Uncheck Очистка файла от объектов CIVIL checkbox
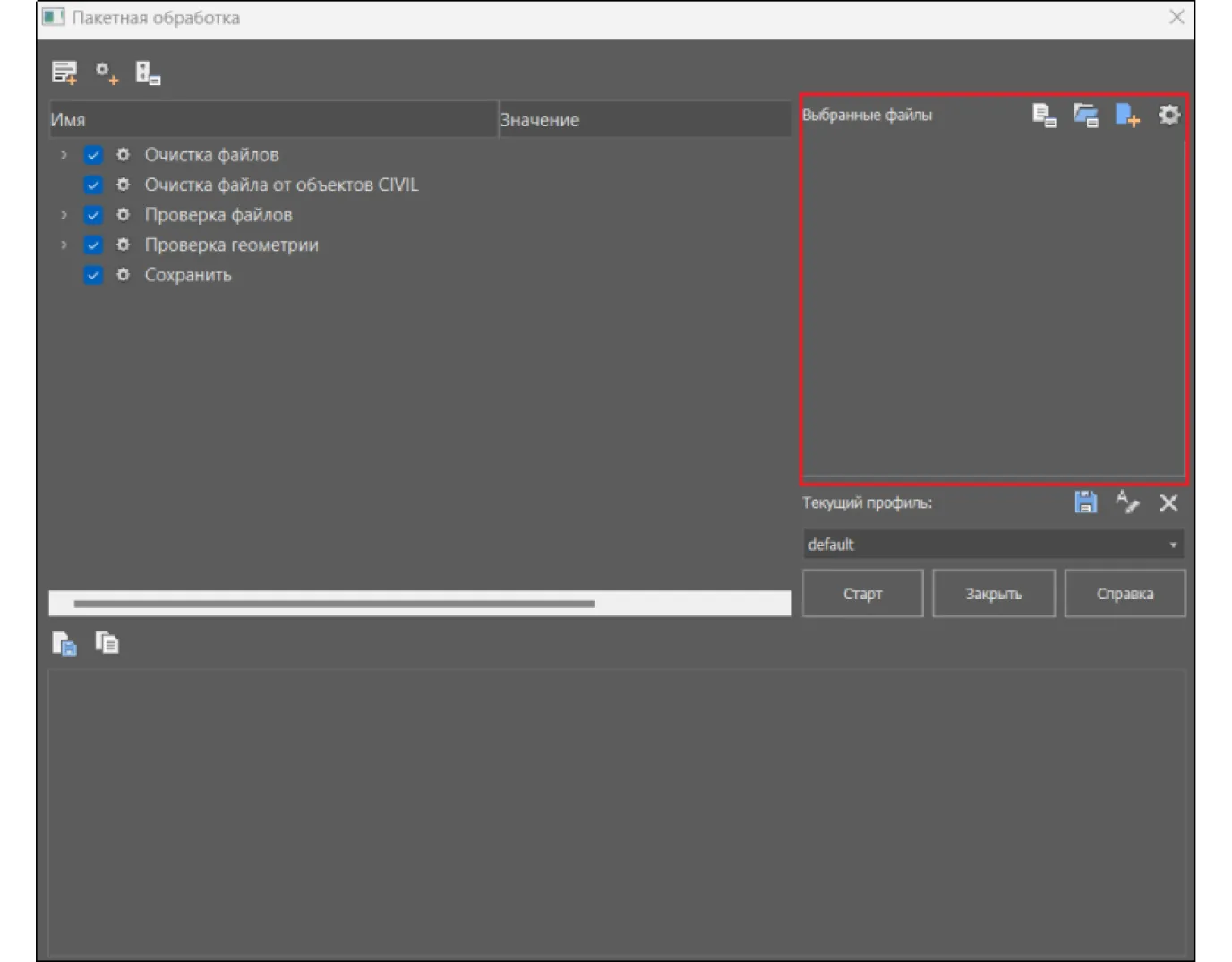 pyautogui.click(x=93, y=185)
